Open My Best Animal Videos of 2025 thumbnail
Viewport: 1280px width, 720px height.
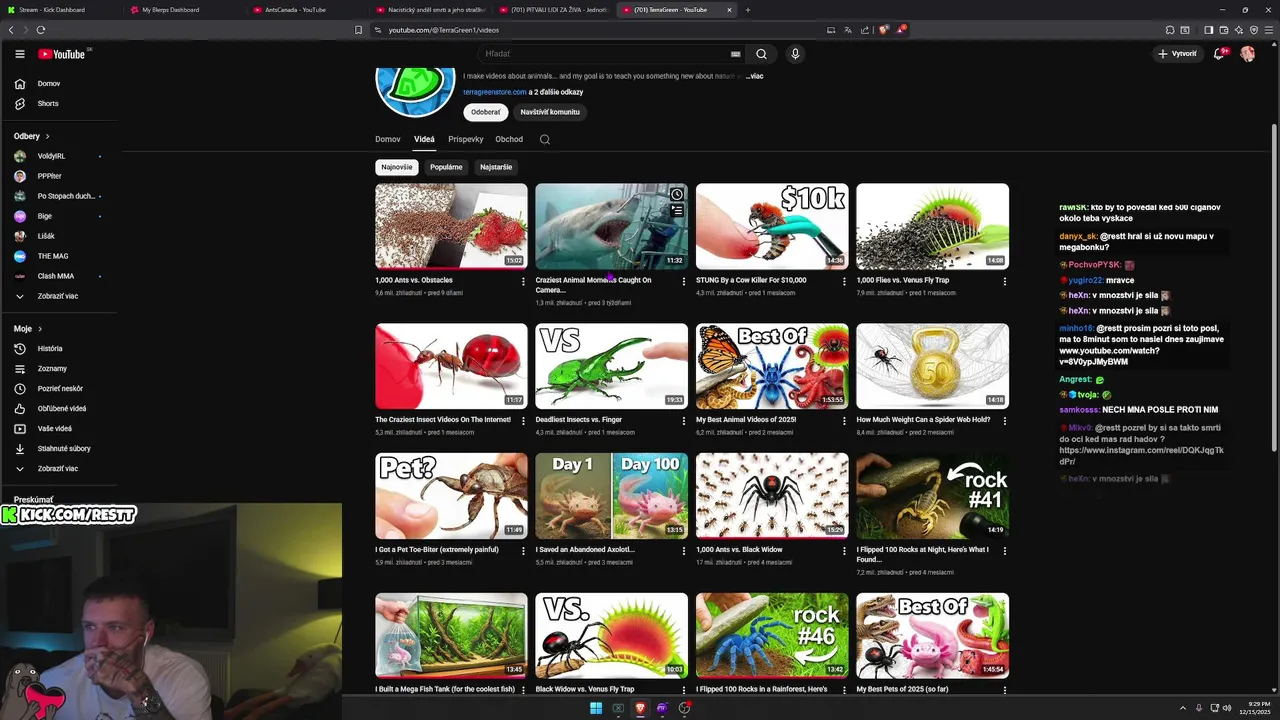tap(772, 366)
